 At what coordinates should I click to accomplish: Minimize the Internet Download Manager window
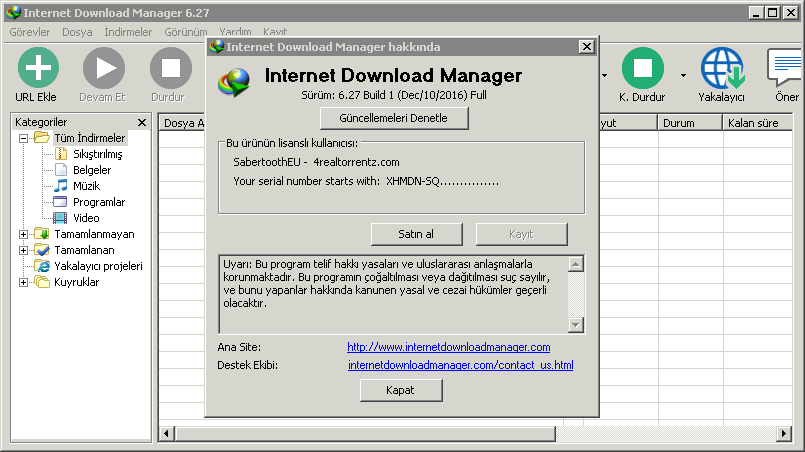click(x=755, y=13)
